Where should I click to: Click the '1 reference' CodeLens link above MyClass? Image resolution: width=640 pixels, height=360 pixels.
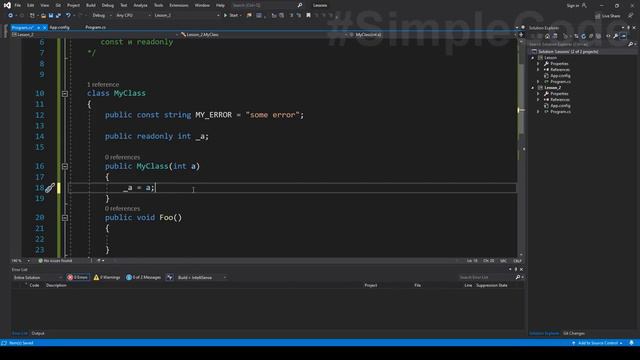tap(103, 84)
